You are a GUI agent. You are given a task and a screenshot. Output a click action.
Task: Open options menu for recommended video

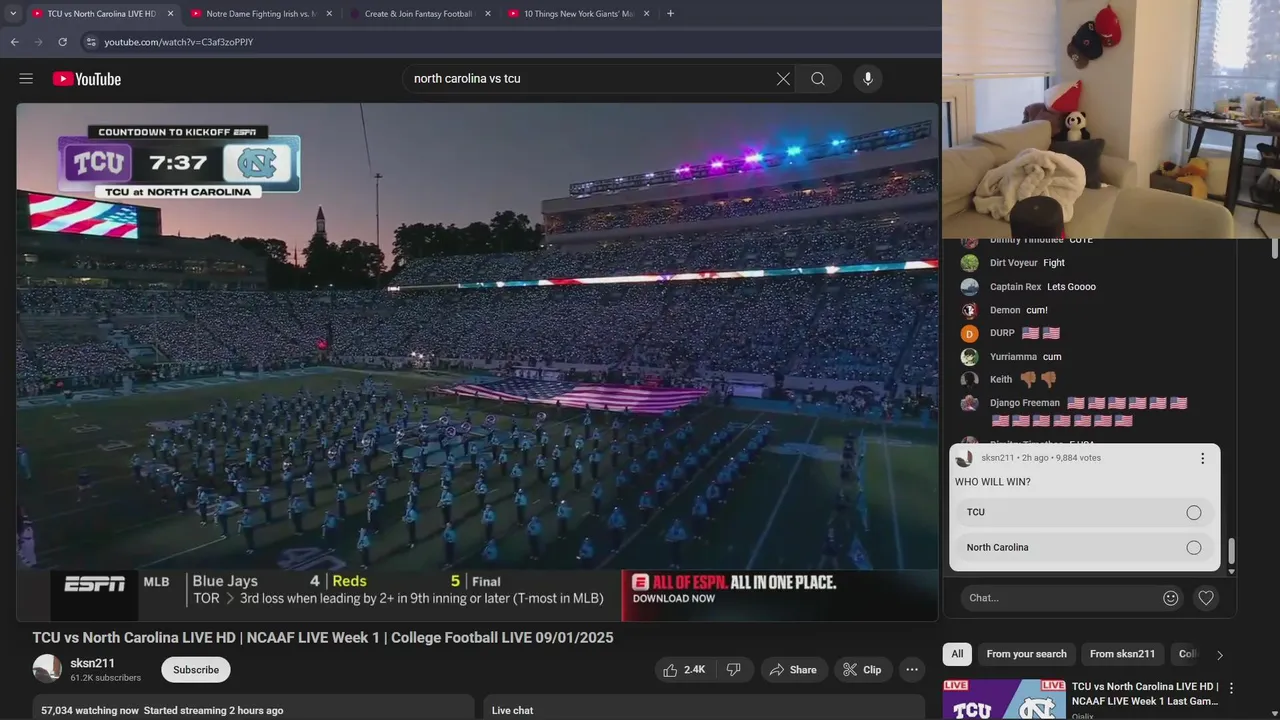pos(1231,688)
